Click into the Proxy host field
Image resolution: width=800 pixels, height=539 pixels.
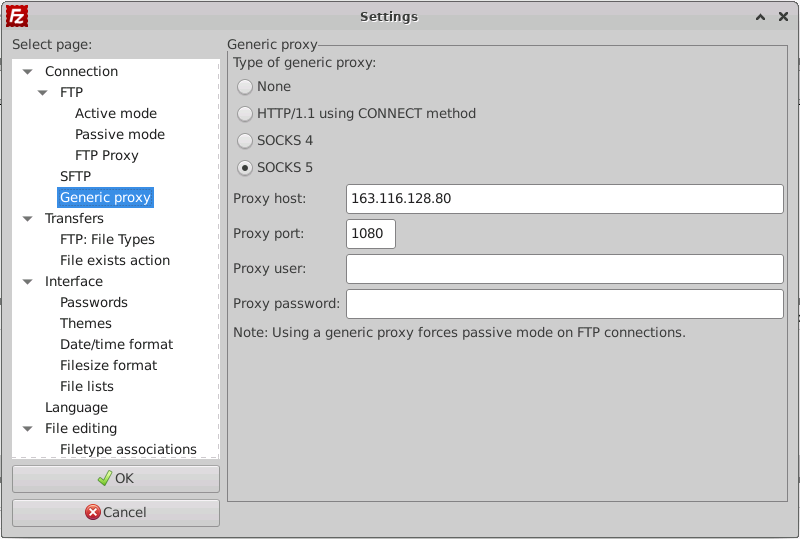pyautogui.click(x=564, y=199)
